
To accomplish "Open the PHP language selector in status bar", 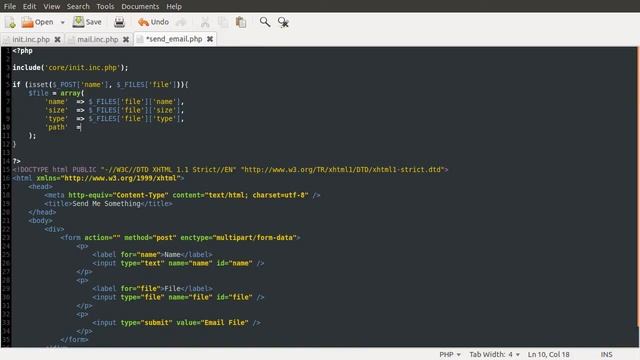I will 450,354.
